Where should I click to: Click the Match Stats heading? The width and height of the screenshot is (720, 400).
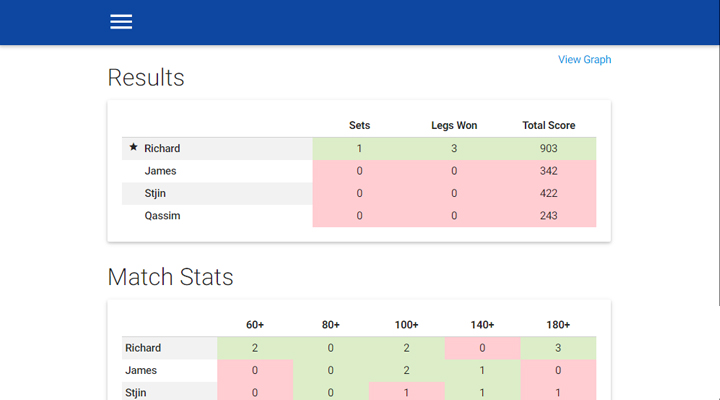click(170, 277)
